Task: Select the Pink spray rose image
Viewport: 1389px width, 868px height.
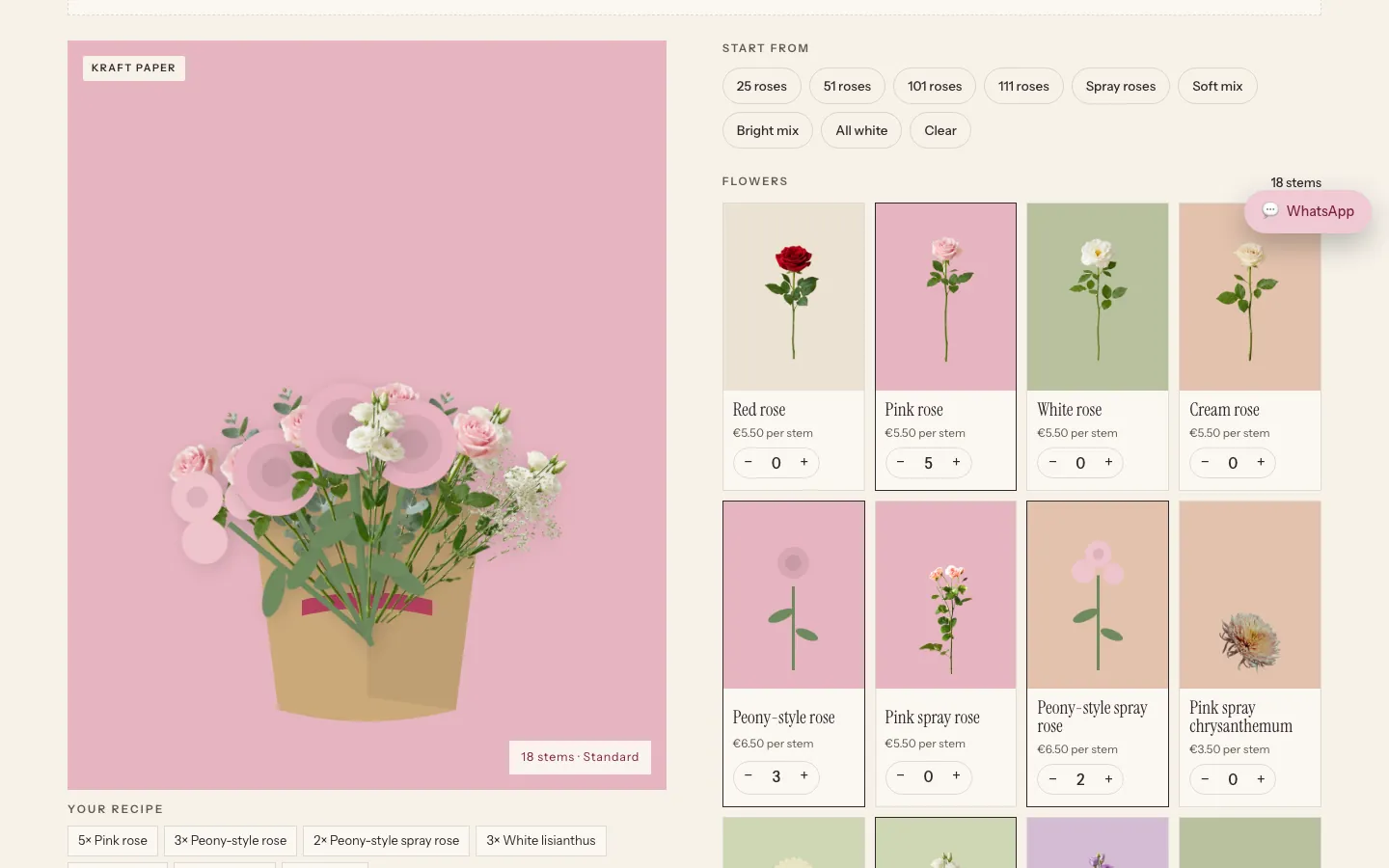Action: (945, 595)
